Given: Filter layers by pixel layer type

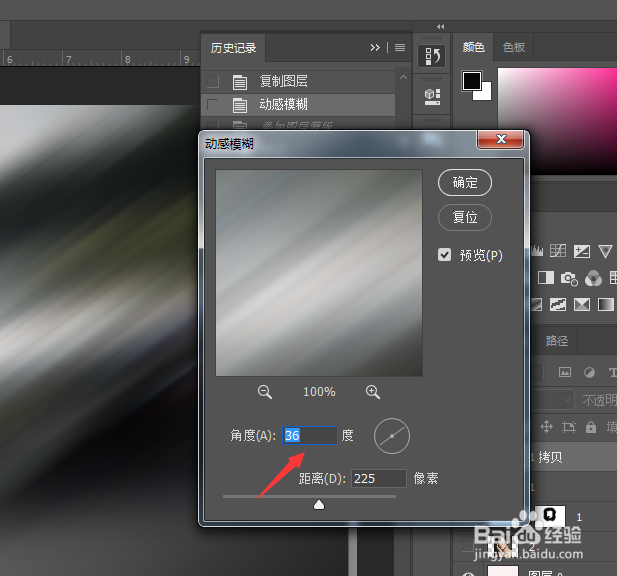Looking at the screenshot, I should pos(565,372).
